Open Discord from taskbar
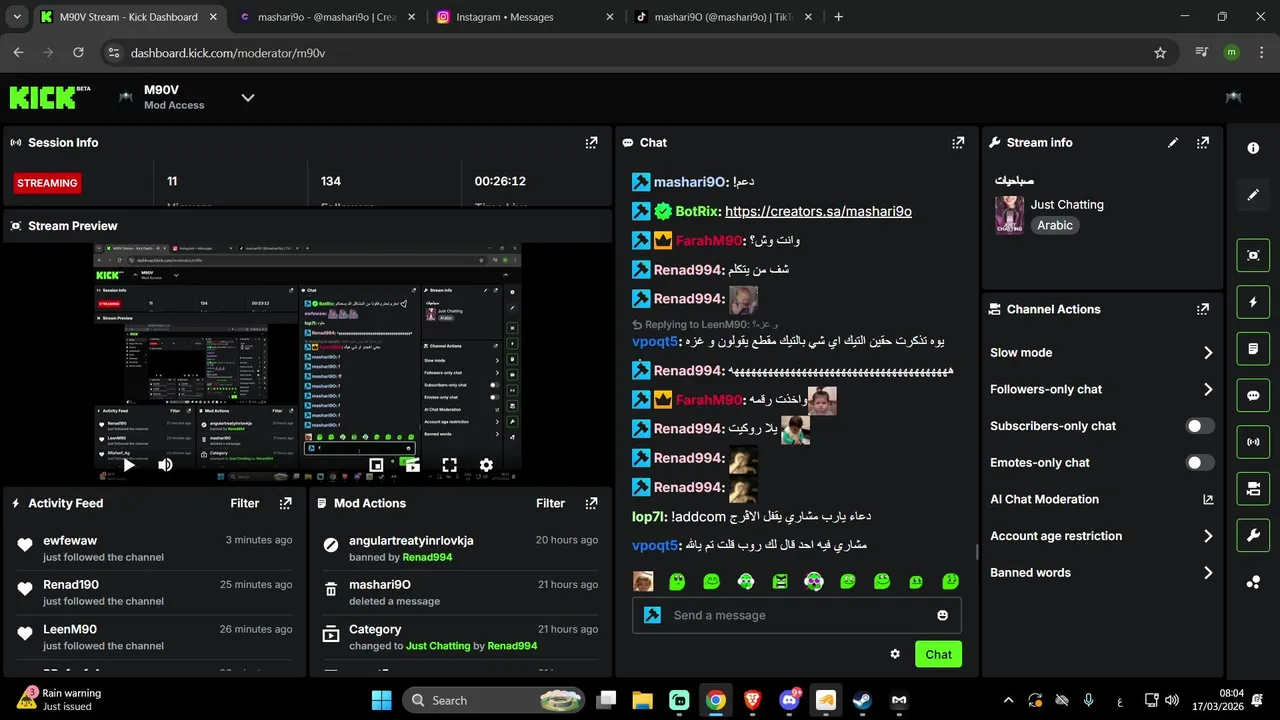The height and width of the screenshot is (720, 1280). [789, 700]
